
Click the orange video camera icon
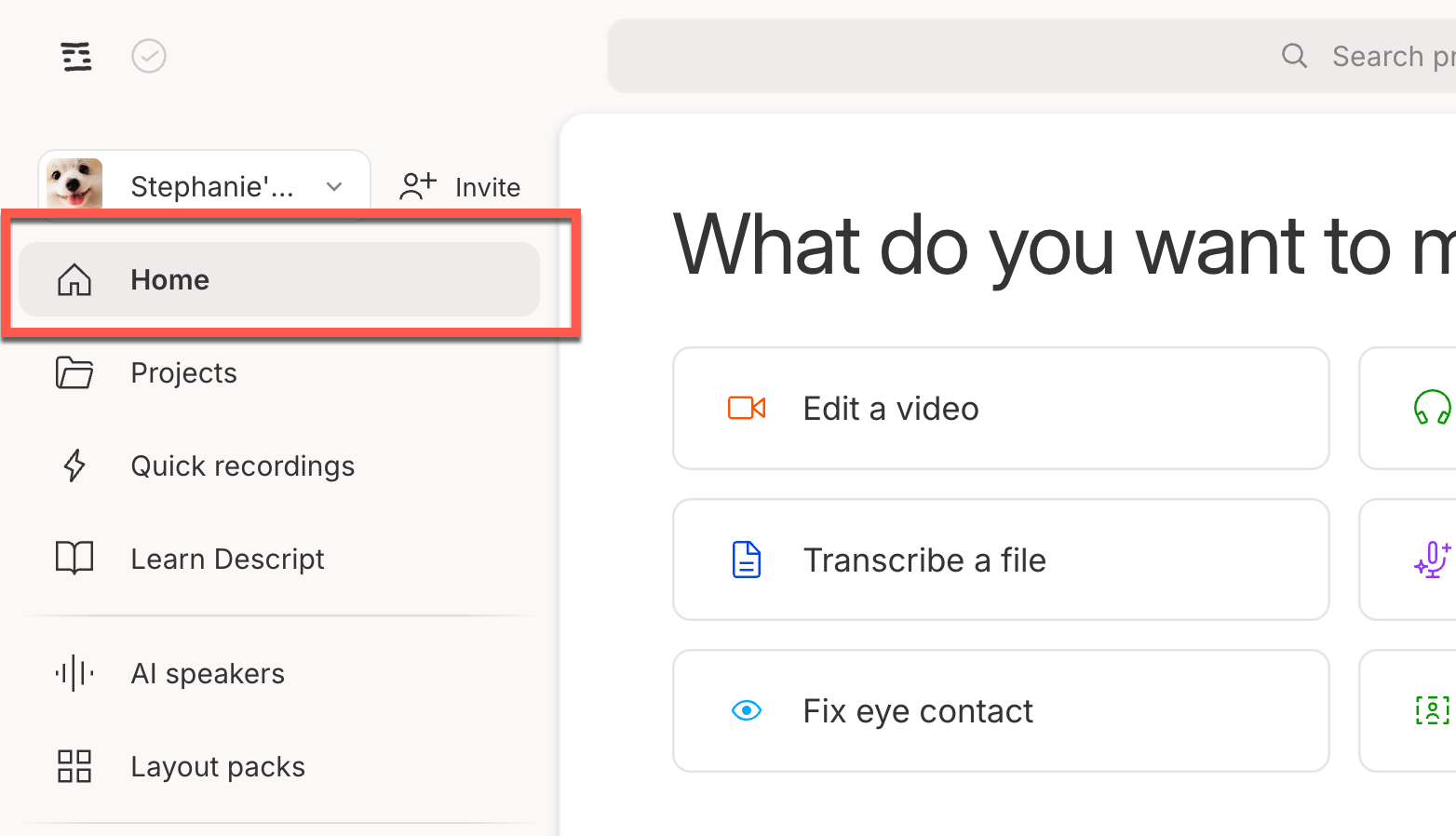[747, 408]
